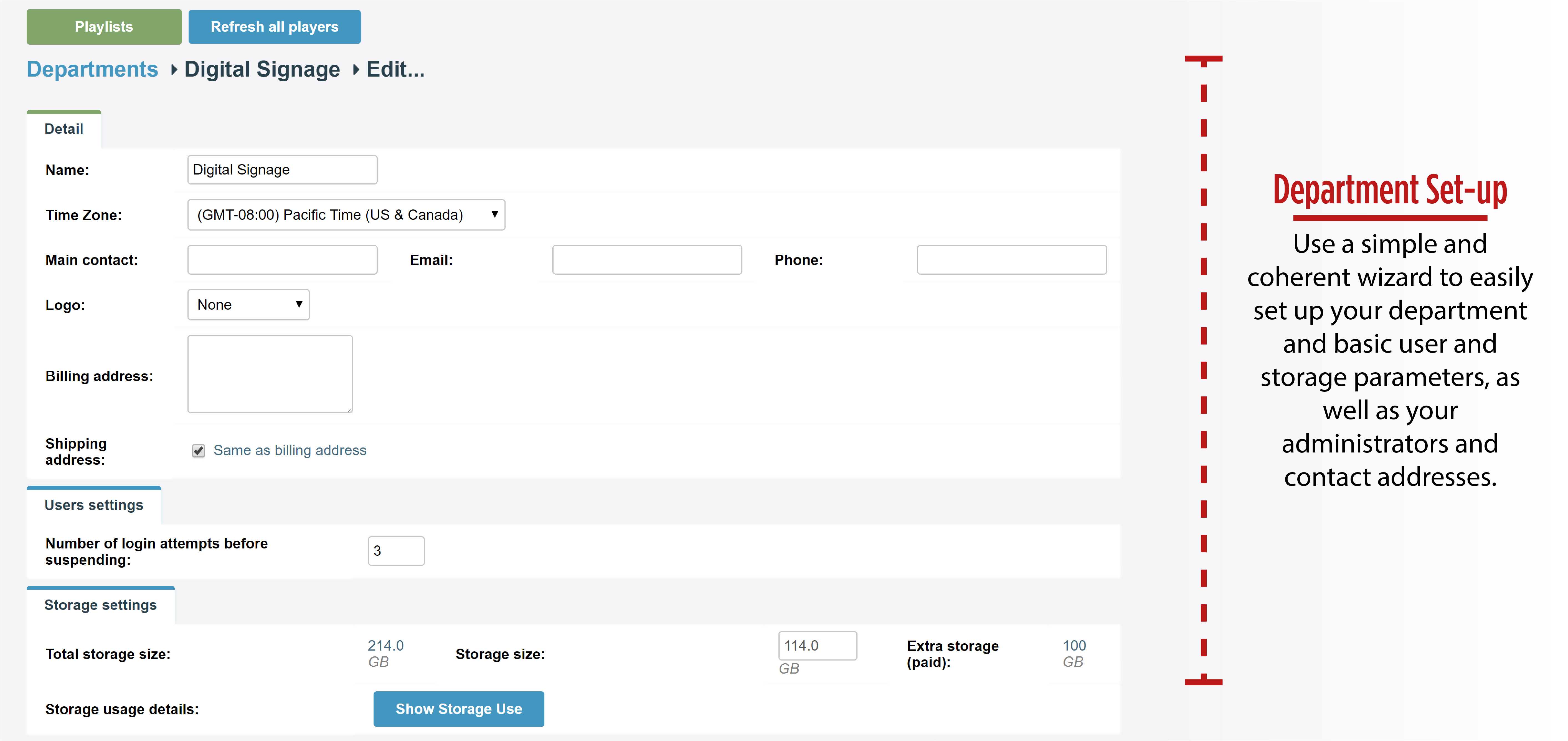Click Show Storage Use button
Image resolution: width=1568 pixels, height=741 pixels.
point(459,709)
